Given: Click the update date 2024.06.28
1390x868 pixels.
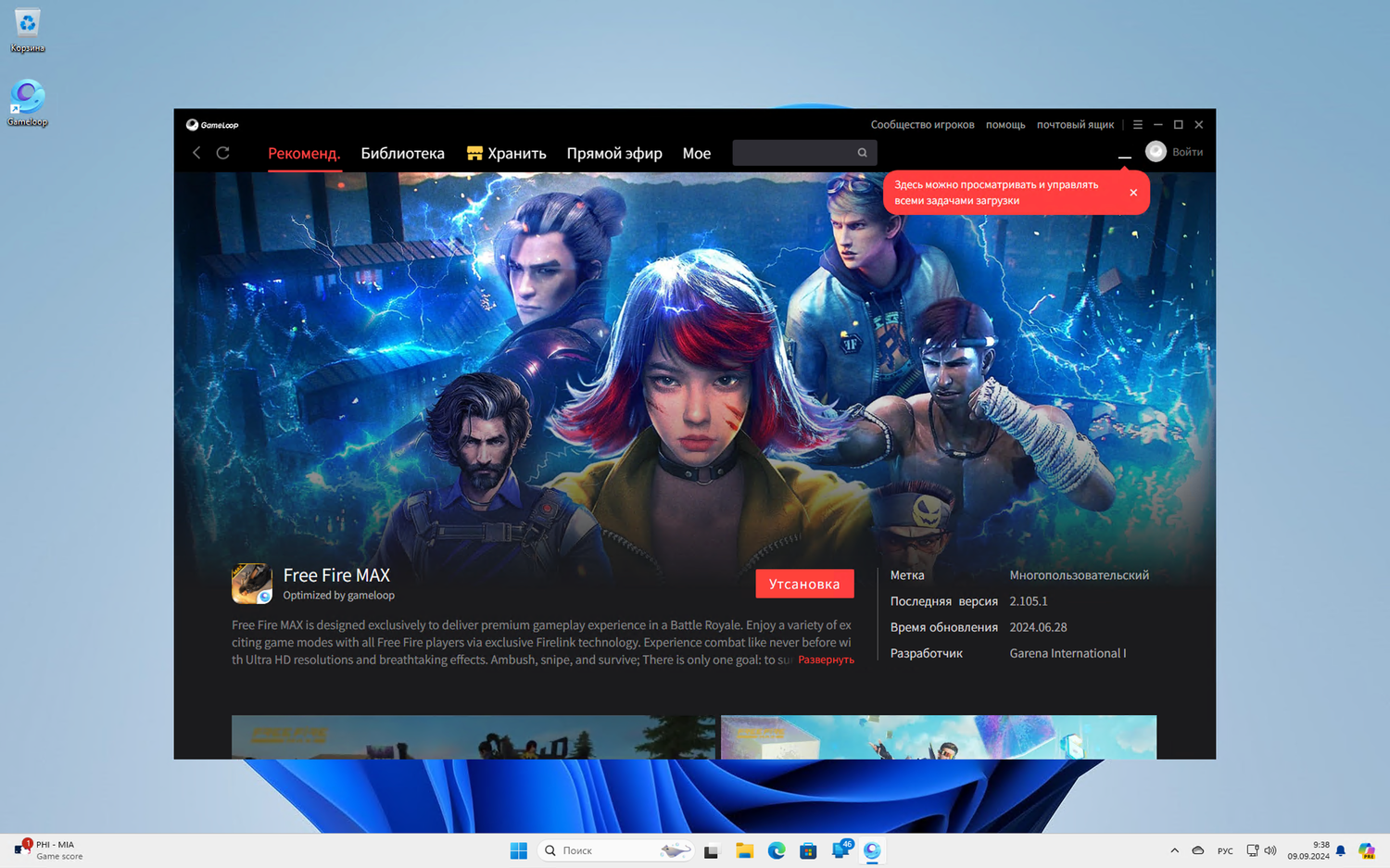Looking at the screenshot, I should [x=1038, y=627].
